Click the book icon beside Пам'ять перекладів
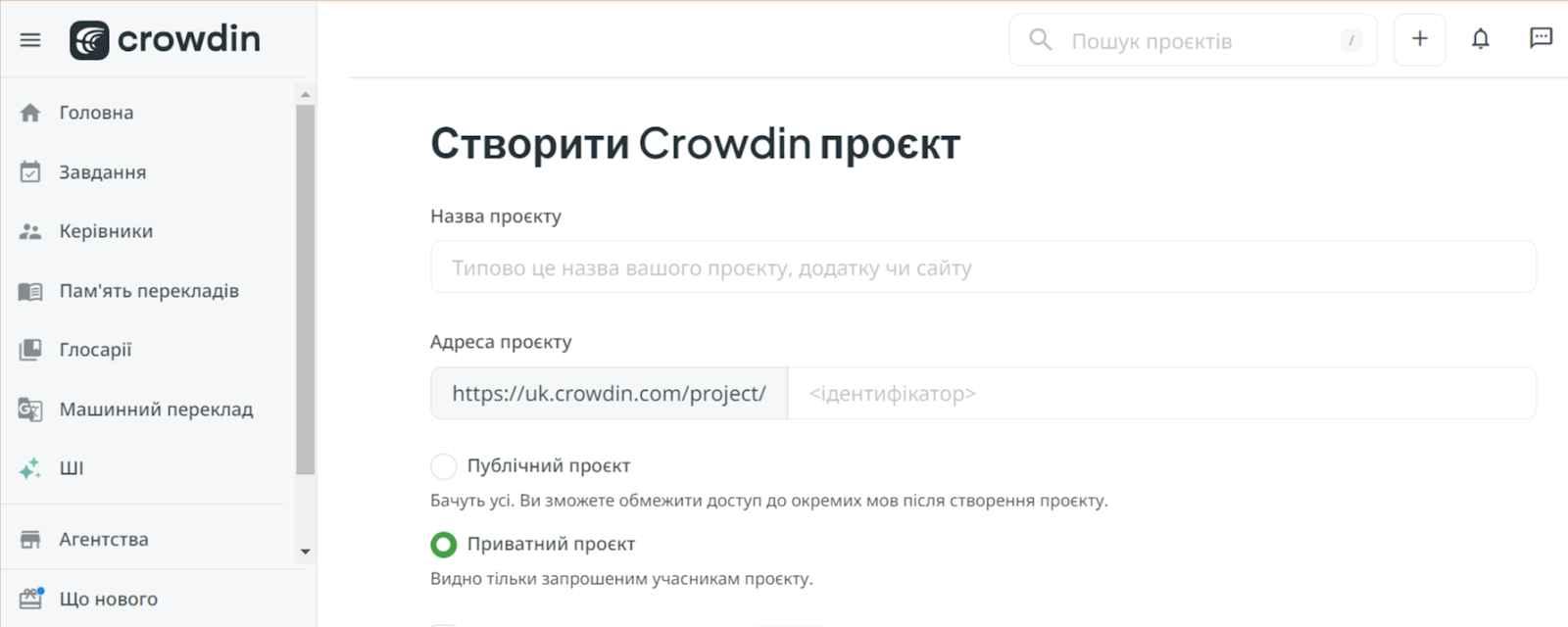1568x627 pixels. [30, 291]
